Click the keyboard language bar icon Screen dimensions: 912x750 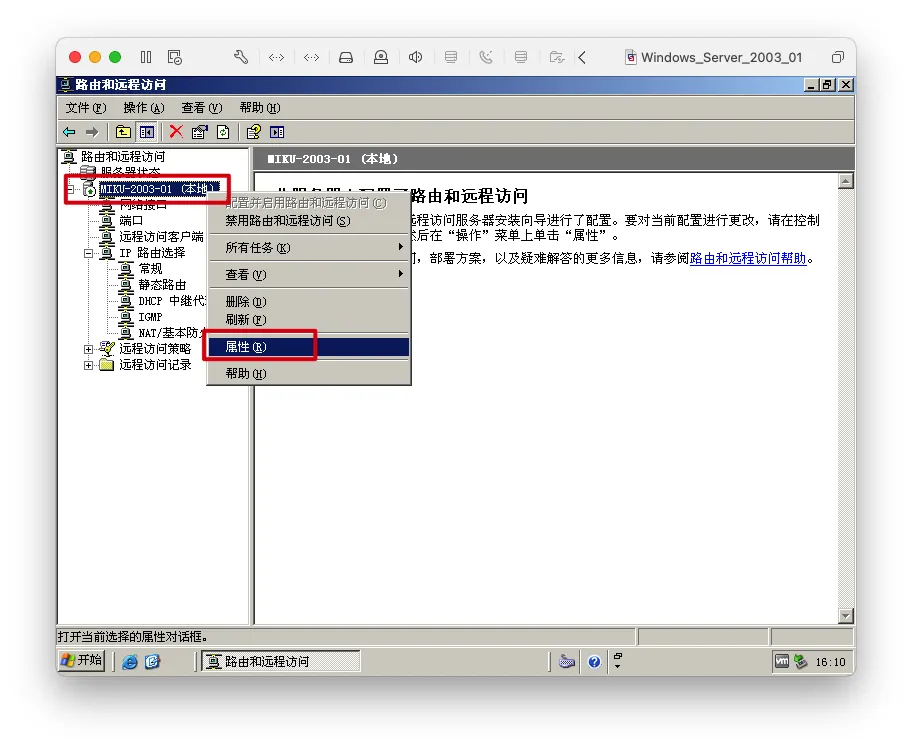click(567, 662)
